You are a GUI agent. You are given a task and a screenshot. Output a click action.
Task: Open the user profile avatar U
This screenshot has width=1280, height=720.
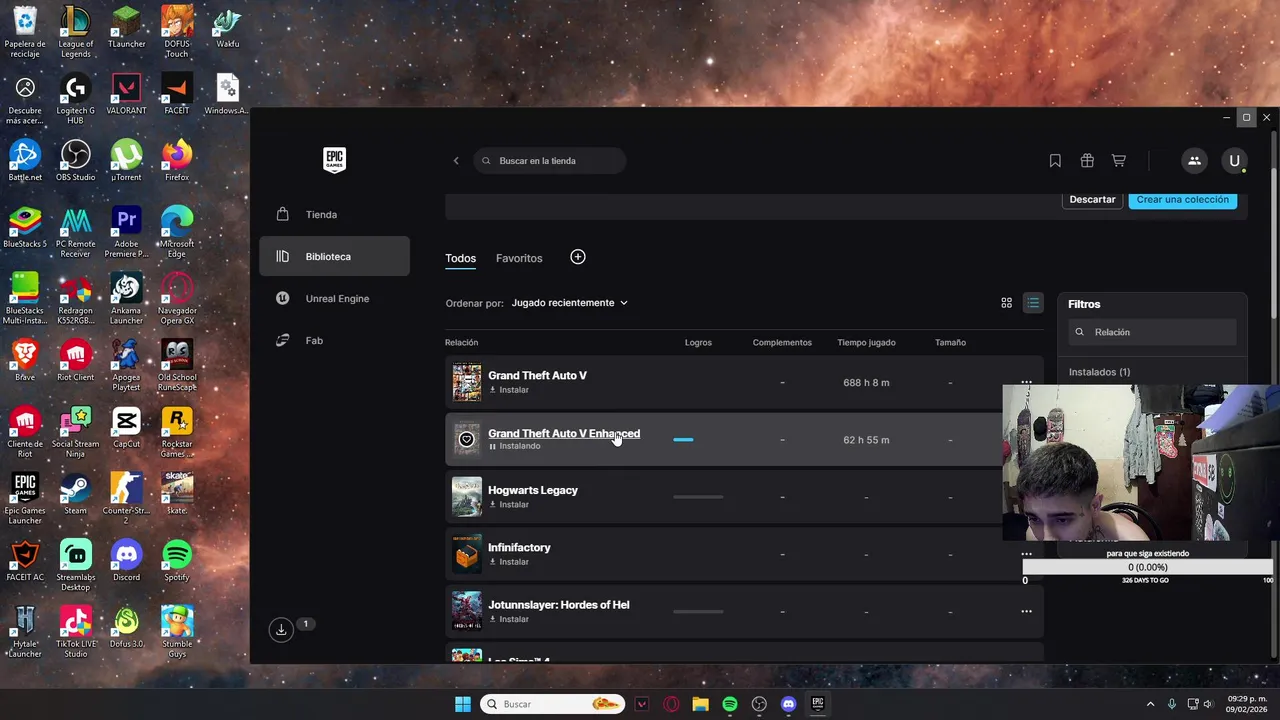coord(1234,161)
